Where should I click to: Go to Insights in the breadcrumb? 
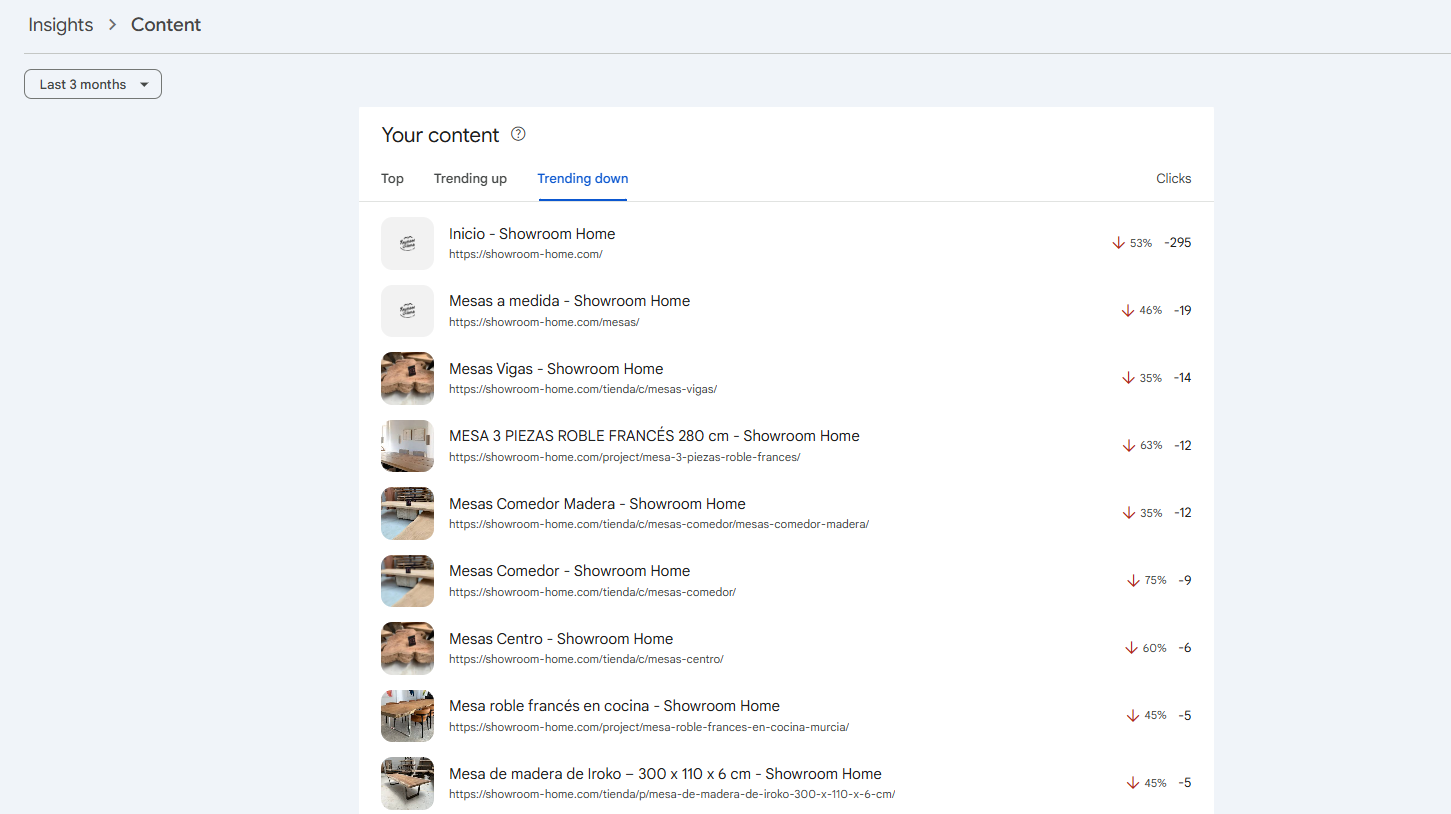(60, 25)
